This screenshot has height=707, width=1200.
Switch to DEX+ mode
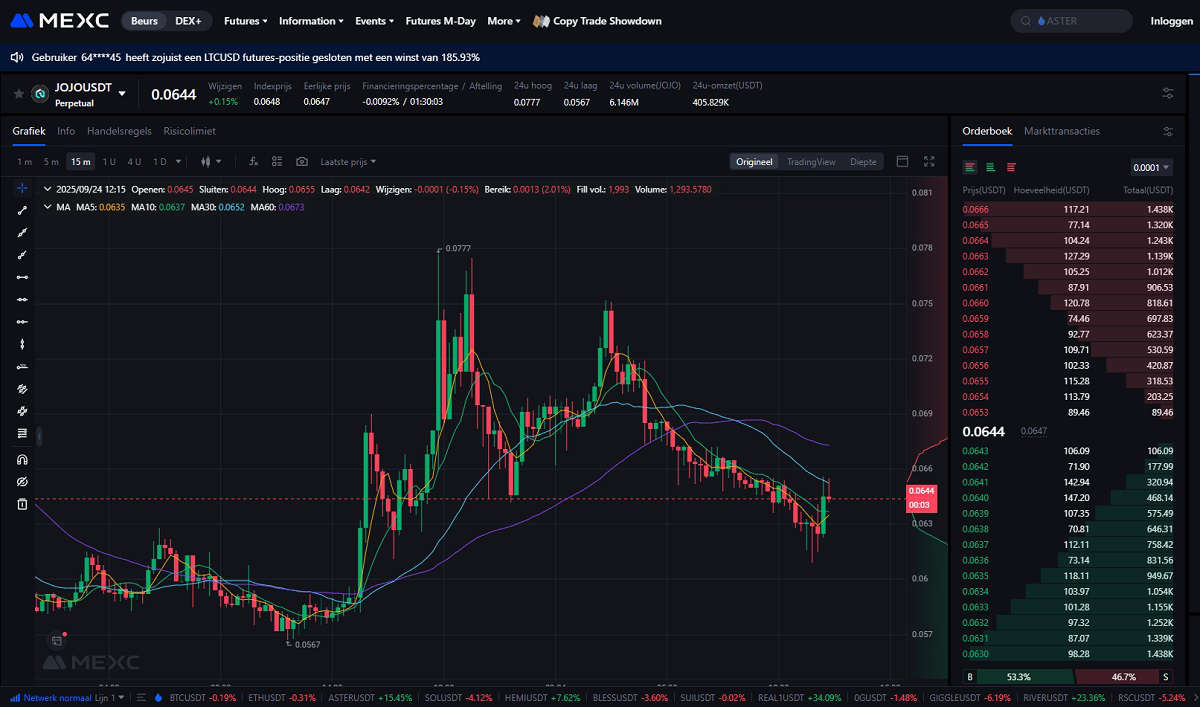tap(187, 21)
